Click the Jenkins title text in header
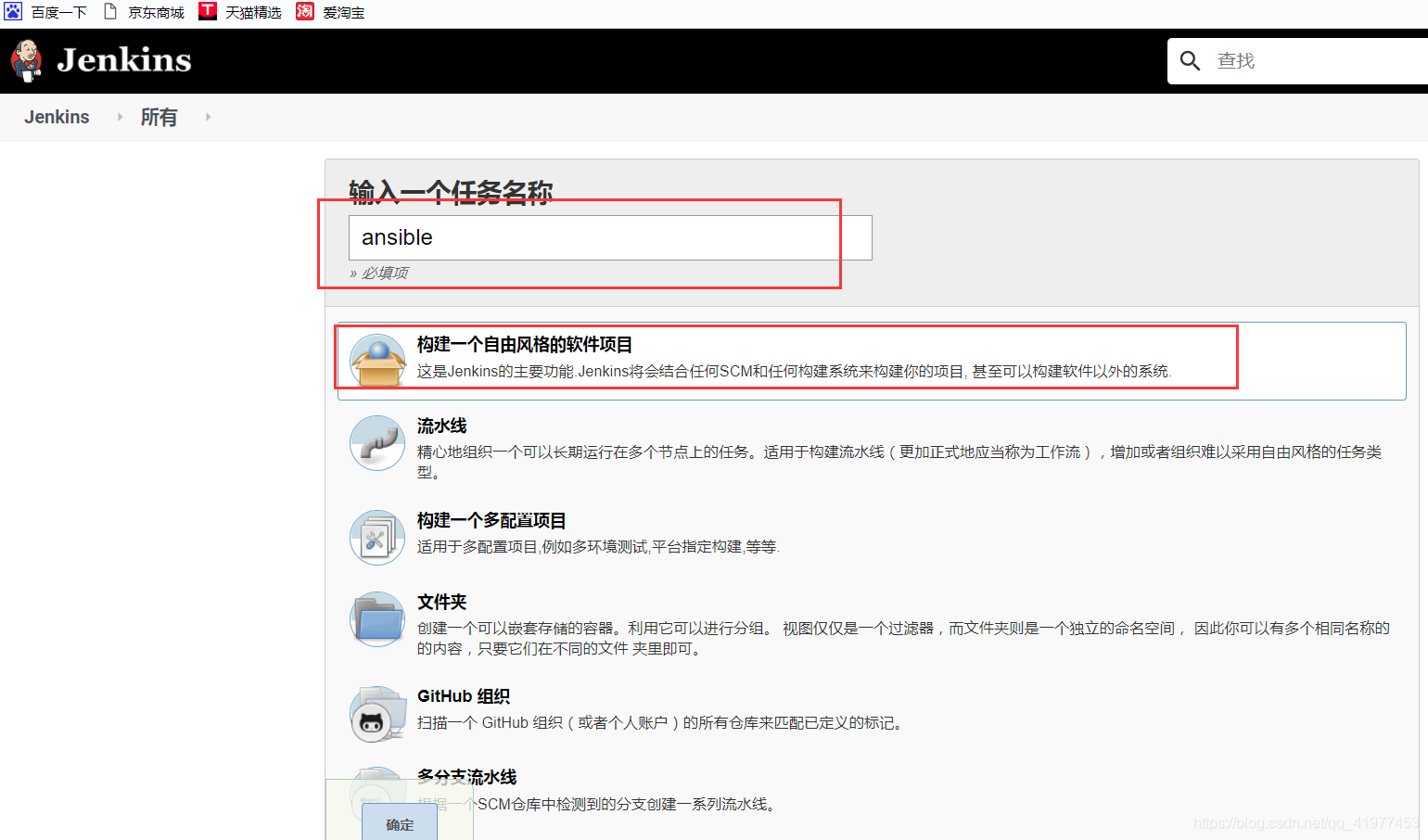1428x840 pixels. click(x=124, y=60)
